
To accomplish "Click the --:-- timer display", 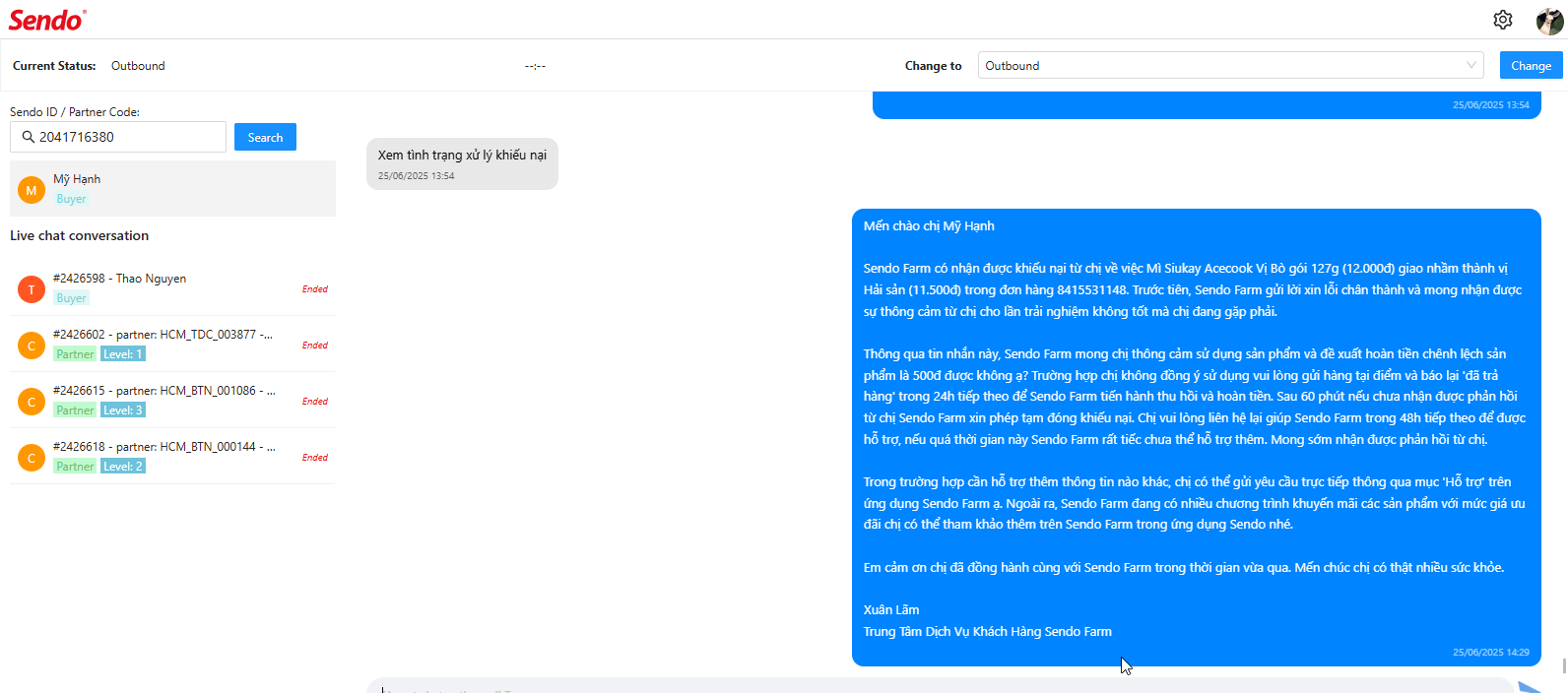I will point(535,66).
